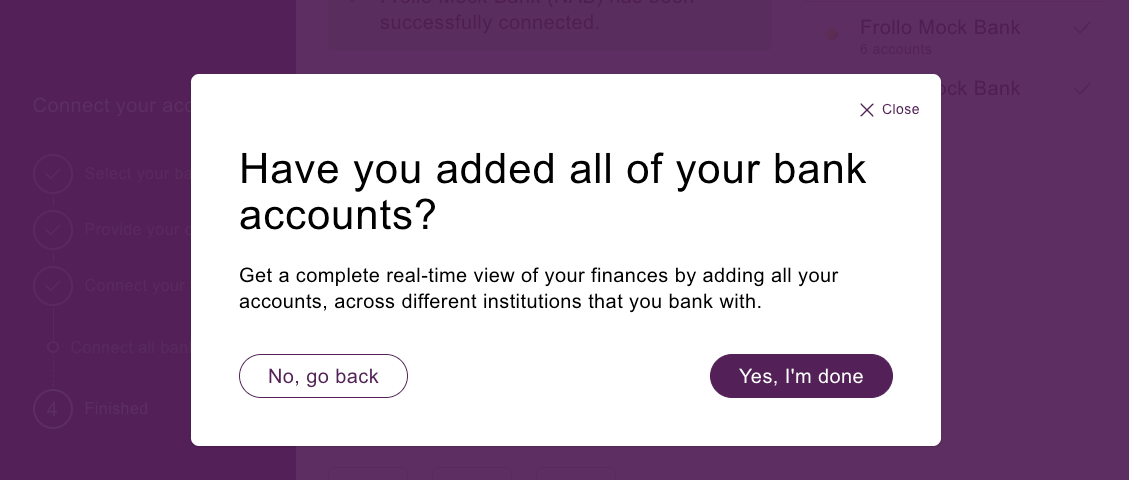This screenshot has height=480, width=1129.
Task: Open the Frollo Mock Bank entry title
Action: click(x=940, y=27)
